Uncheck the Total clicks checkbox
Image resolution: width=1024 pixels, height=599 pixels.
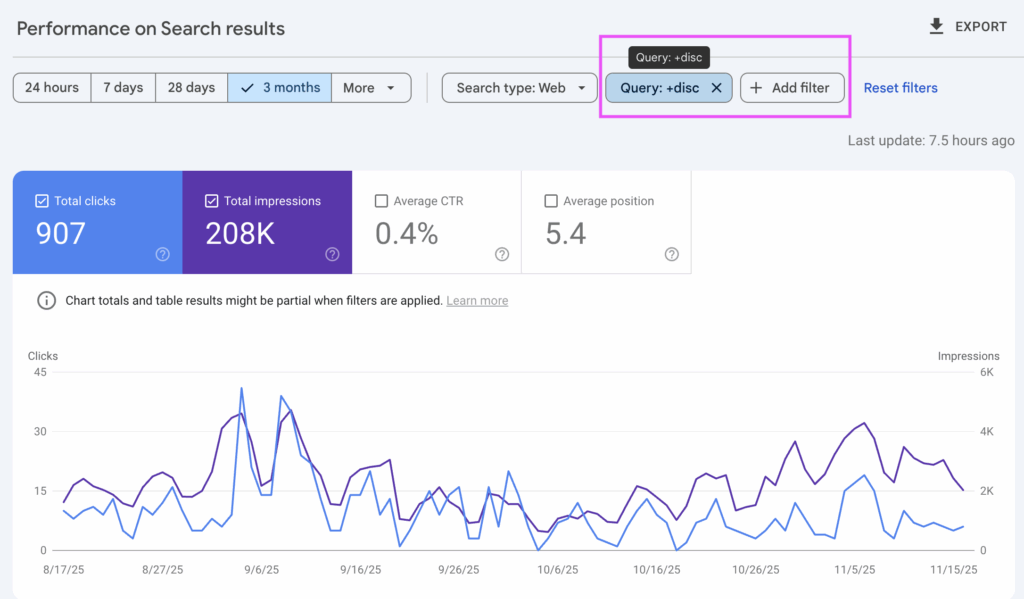41,200
